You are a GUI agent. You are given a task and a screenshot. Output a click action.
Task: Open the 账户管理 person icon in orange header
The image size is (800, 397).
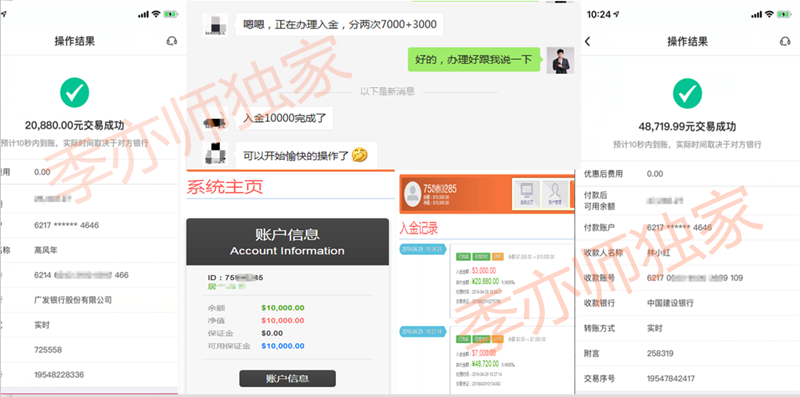[x=555, y=194]
